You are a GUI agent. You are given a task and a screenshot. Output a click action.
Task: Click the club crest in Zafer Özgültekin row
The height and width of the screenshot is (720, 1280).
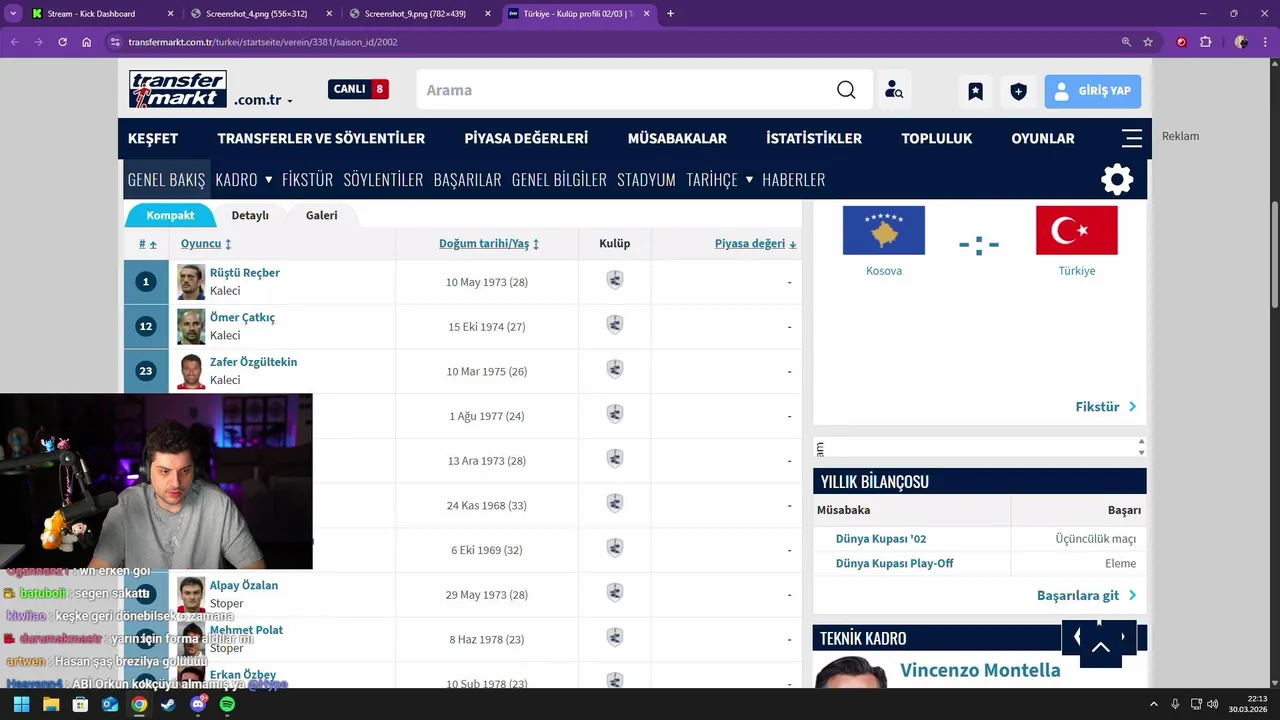click(615, 370)
